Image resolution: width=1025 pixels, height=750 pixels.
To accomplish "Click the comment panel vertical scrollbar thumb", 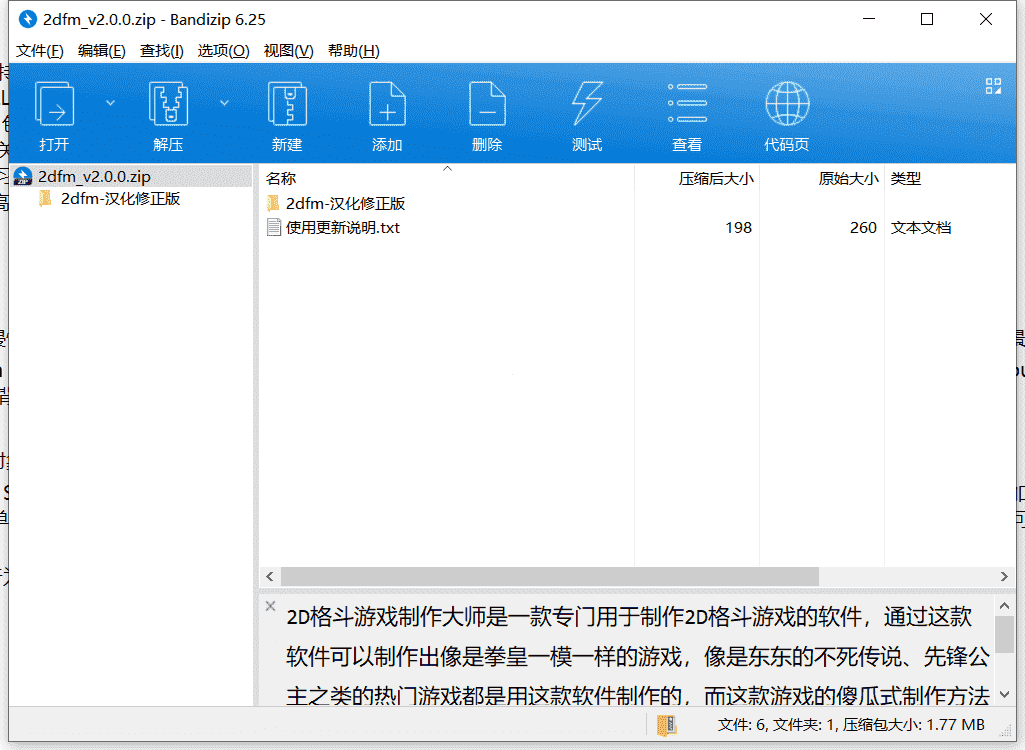I will tap(1005, 634).
